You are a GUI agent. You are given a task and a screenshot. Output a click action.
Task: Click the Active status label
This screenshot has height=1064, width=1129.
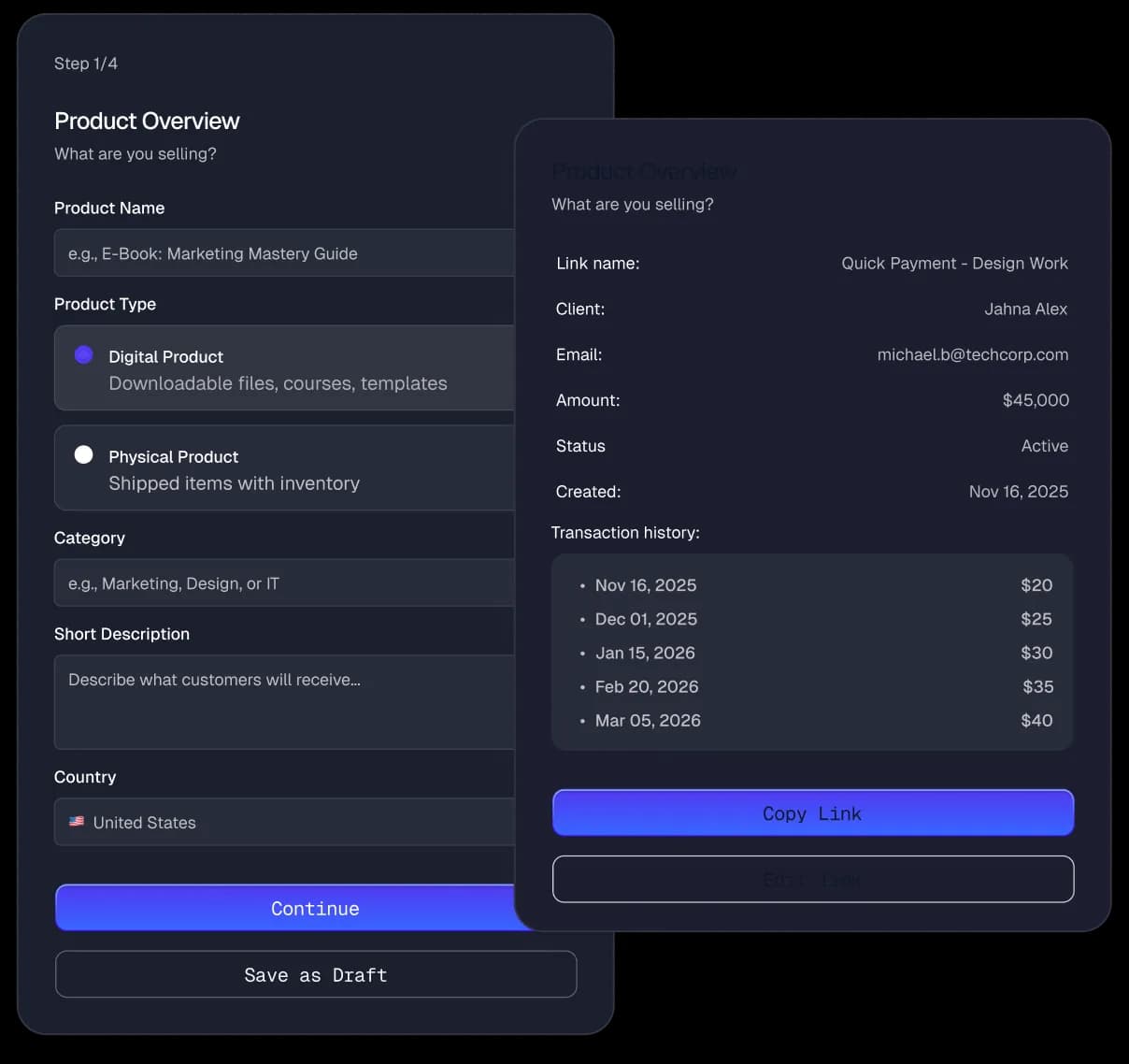[x=1044, y=446]
